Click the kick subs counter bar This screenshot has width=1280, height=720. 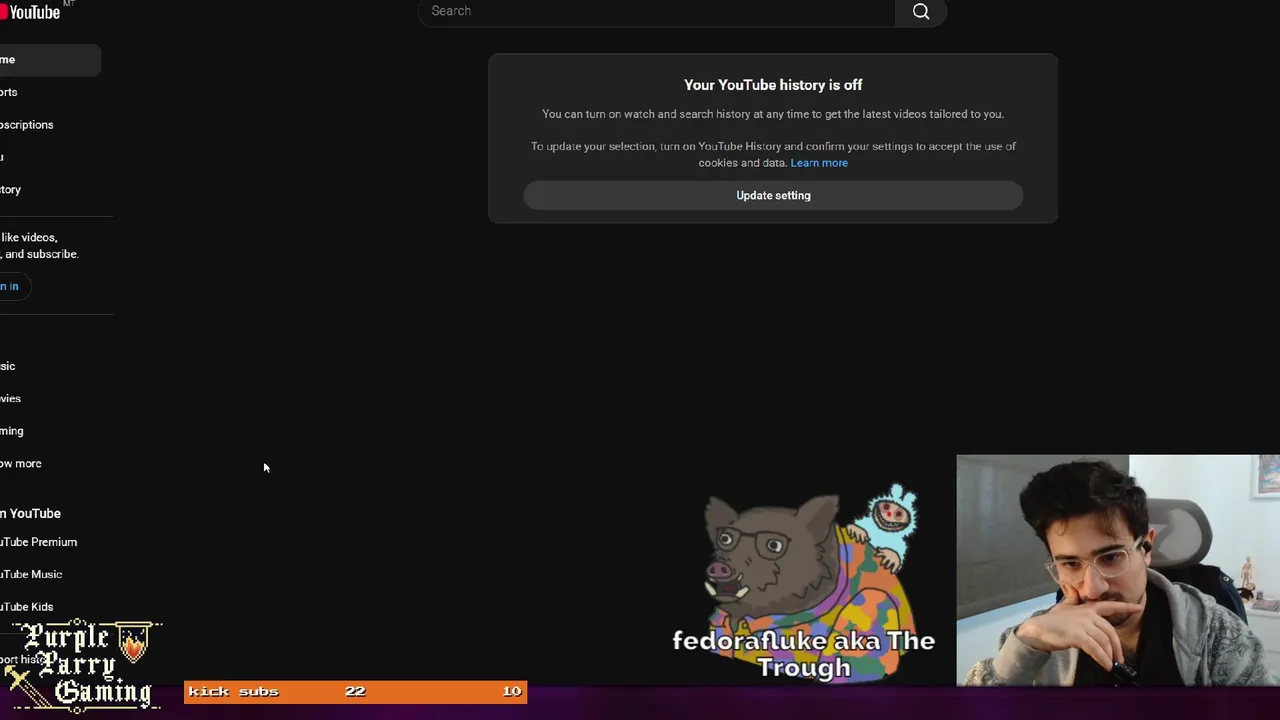click(x=355, y=691)
